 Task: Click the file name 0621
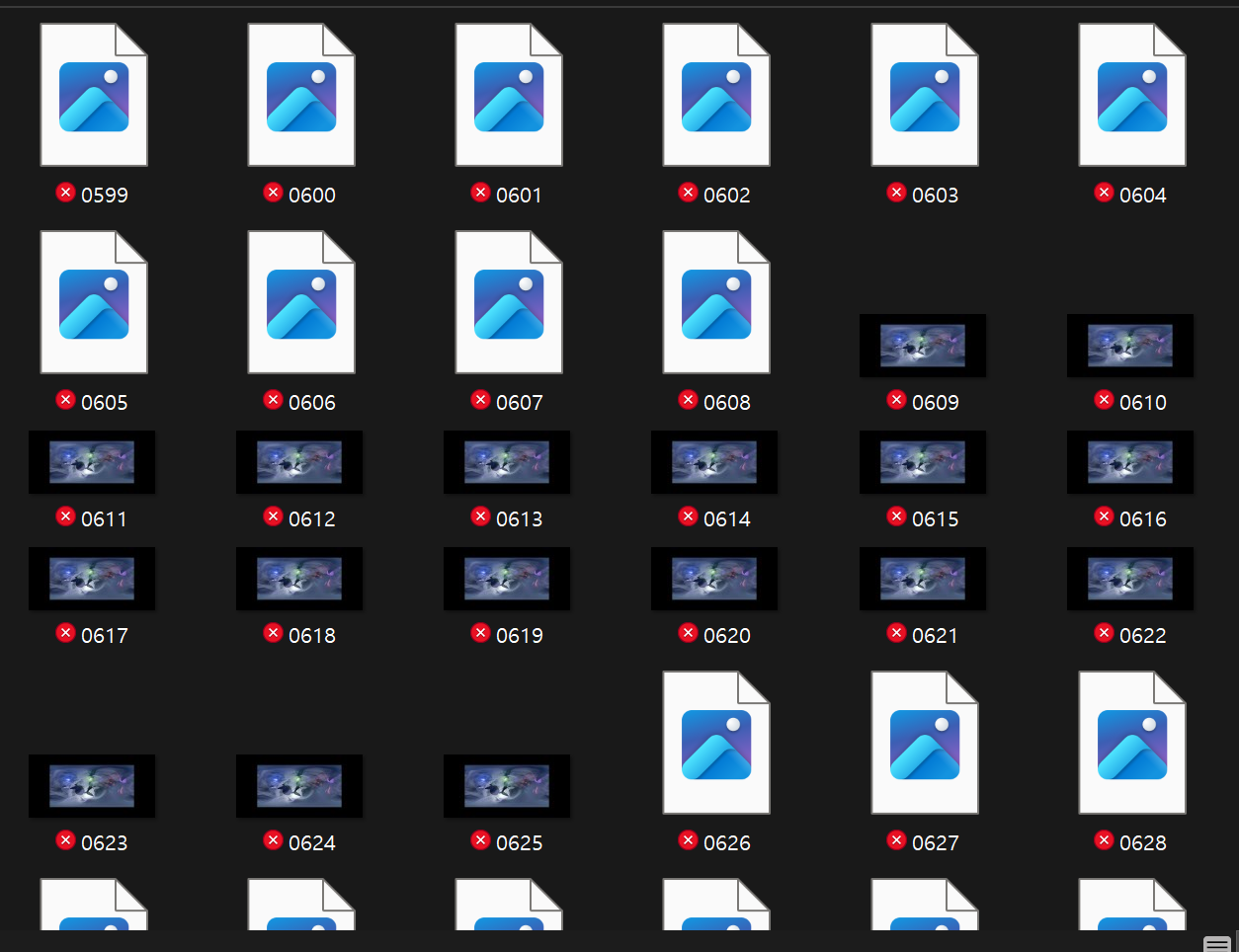936,636
